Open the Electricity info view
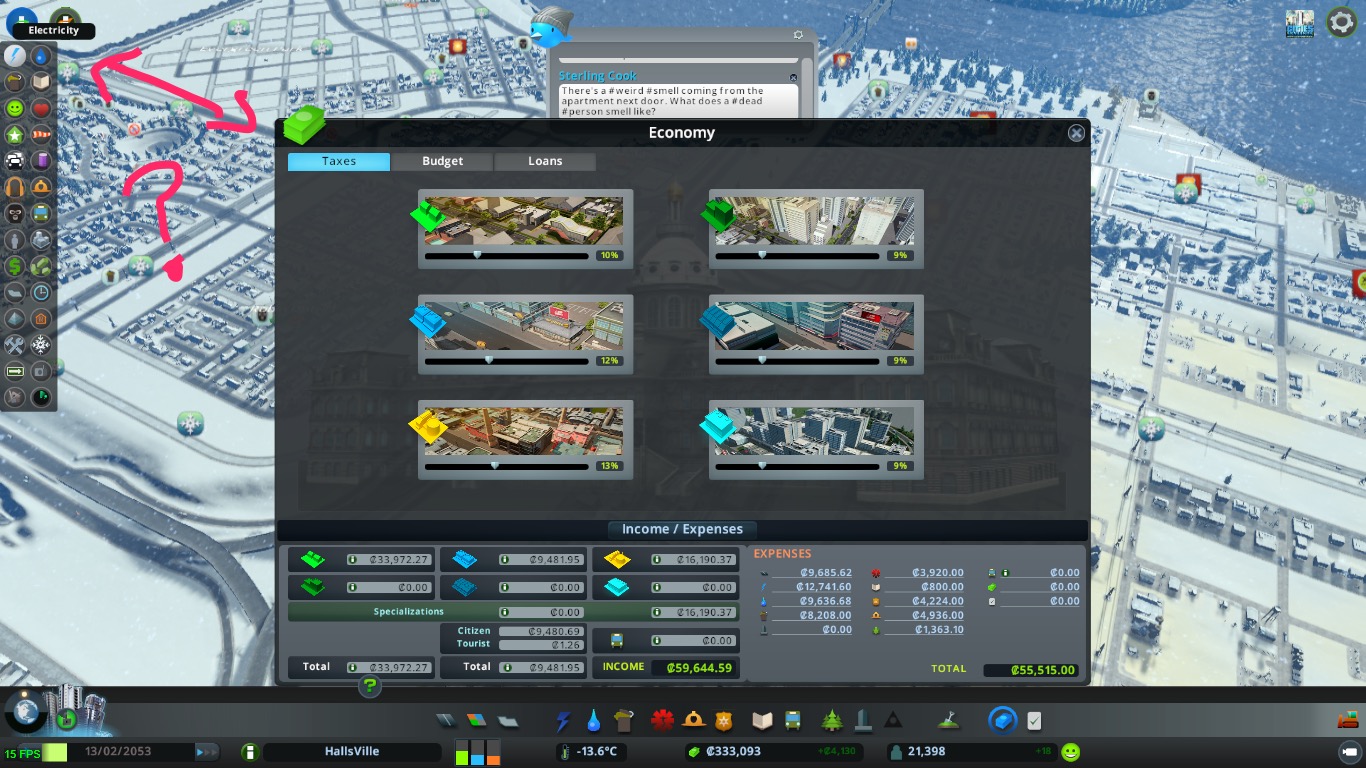 pos(16,56)
